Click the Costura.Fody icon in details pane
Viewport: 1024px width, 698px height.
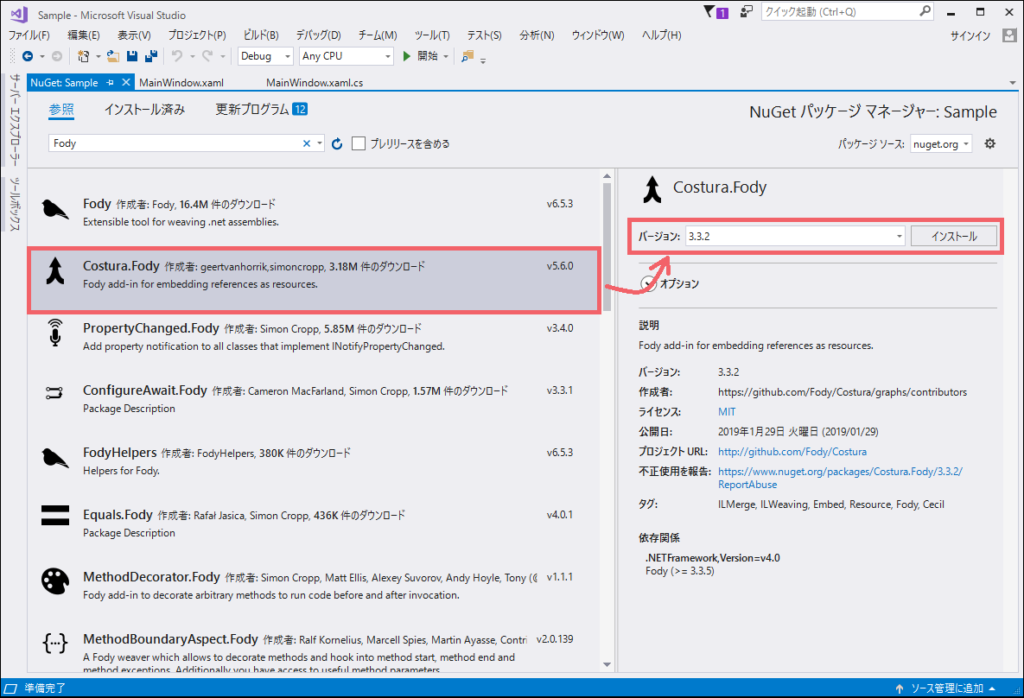click(x=652, y=189)
